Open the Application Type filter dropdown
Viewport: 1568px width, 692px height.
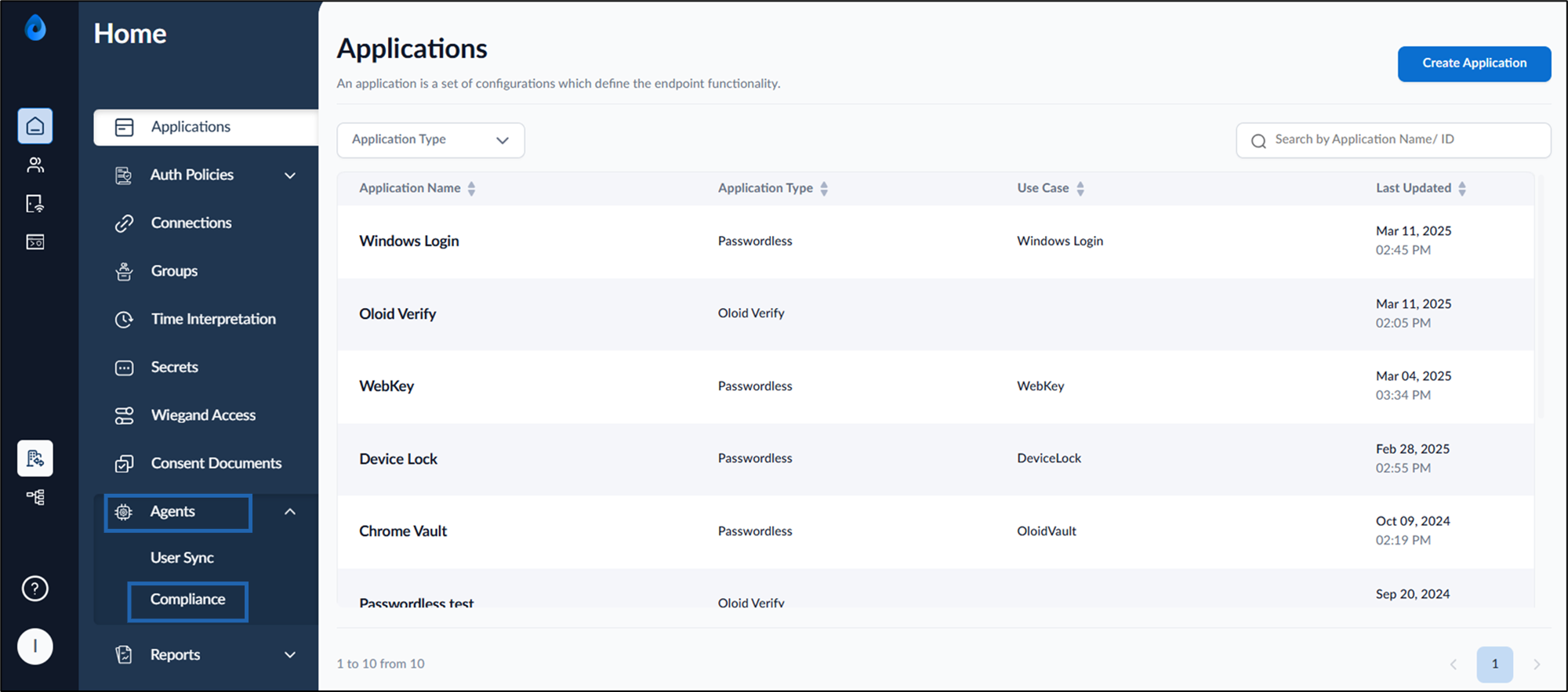pyautogui.click(x=430, y=139)
